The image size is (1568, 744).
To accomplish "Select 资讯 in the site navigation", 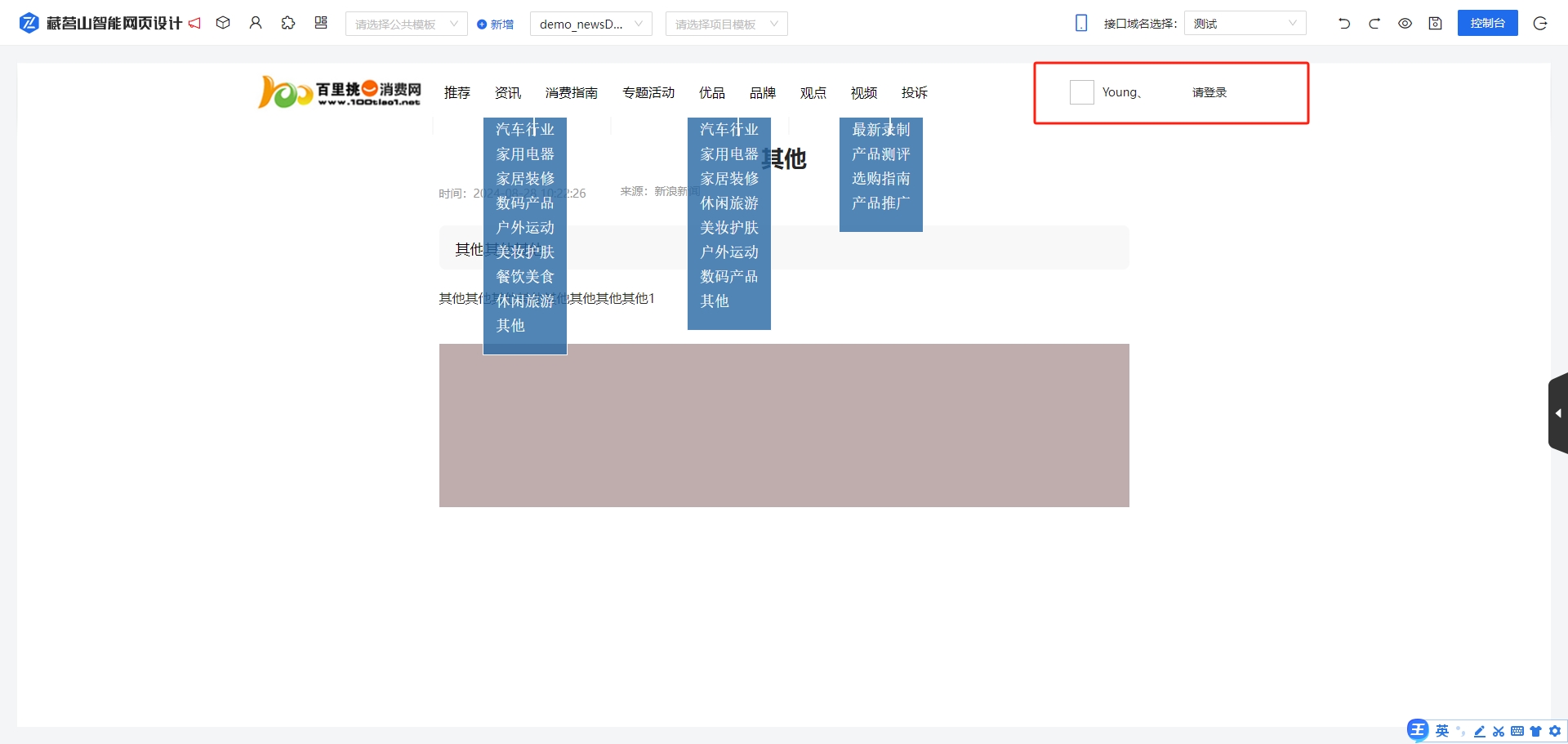I will click(x=508, y=92).
